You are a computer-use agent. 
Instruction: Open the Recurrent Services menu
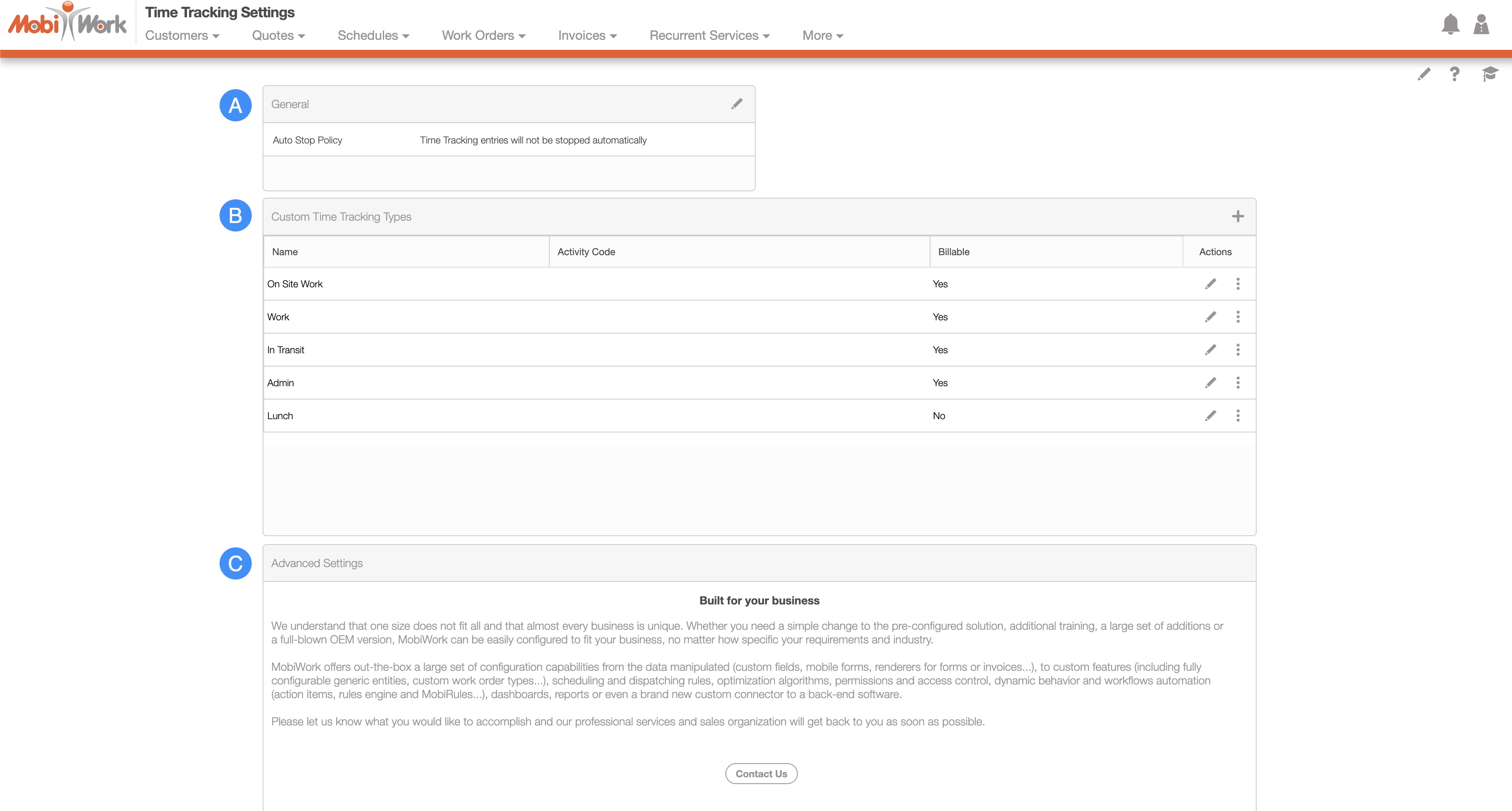709,36
